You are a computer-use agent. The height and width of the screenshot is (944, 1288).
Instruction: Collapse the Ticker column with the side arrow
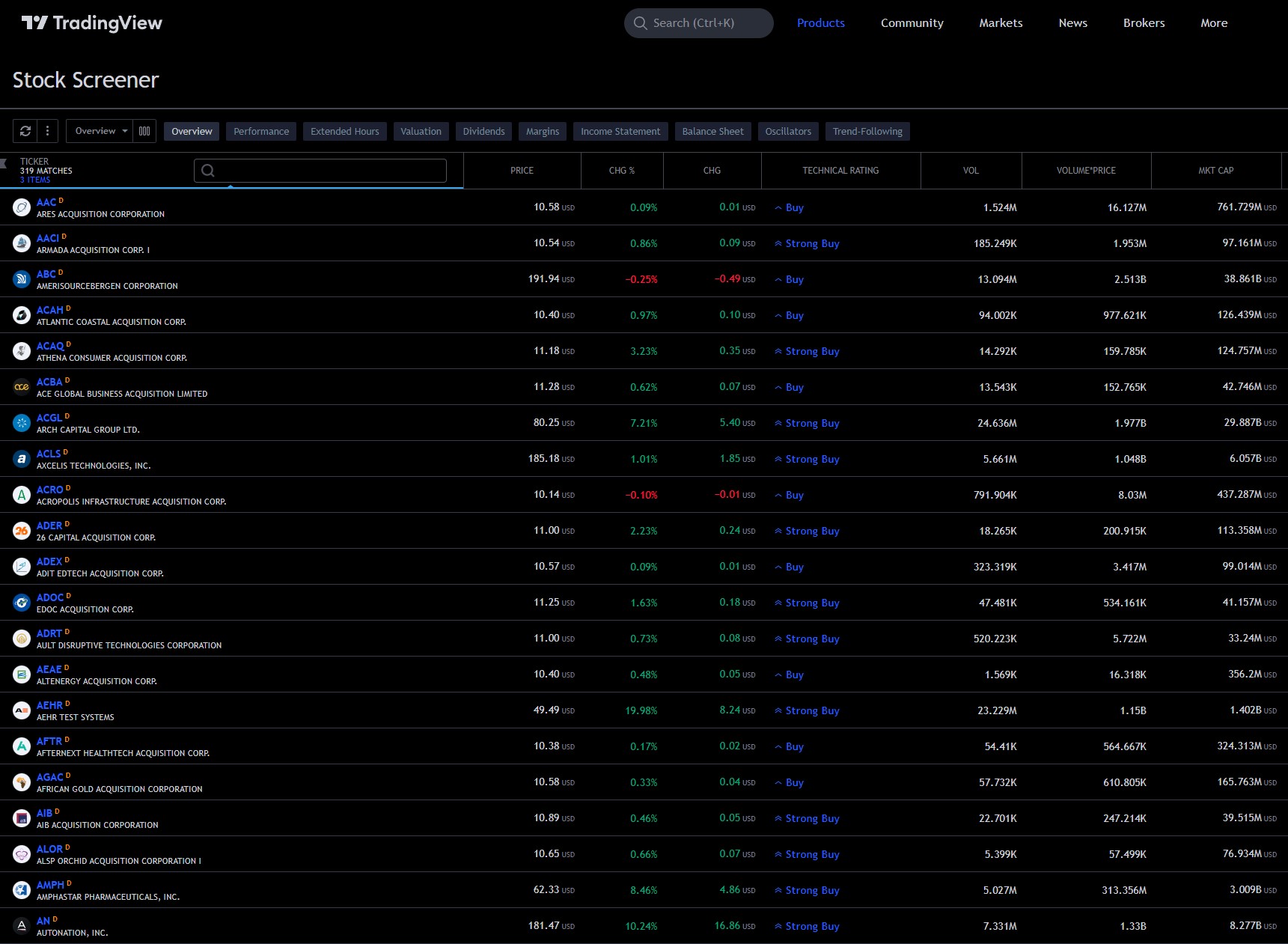pyautogui.click(x=4, y=164)
